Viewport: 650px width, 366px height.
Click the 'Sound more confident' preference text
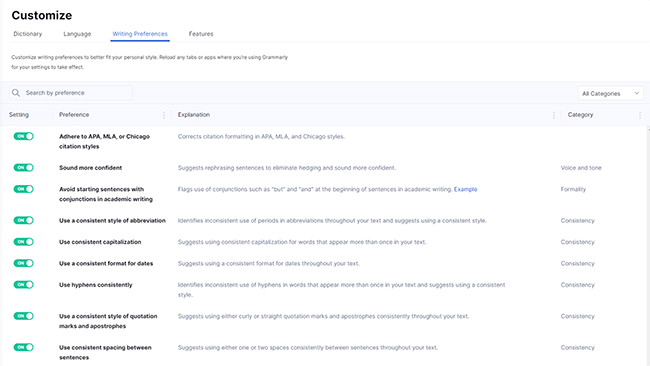tap(90, 168)
